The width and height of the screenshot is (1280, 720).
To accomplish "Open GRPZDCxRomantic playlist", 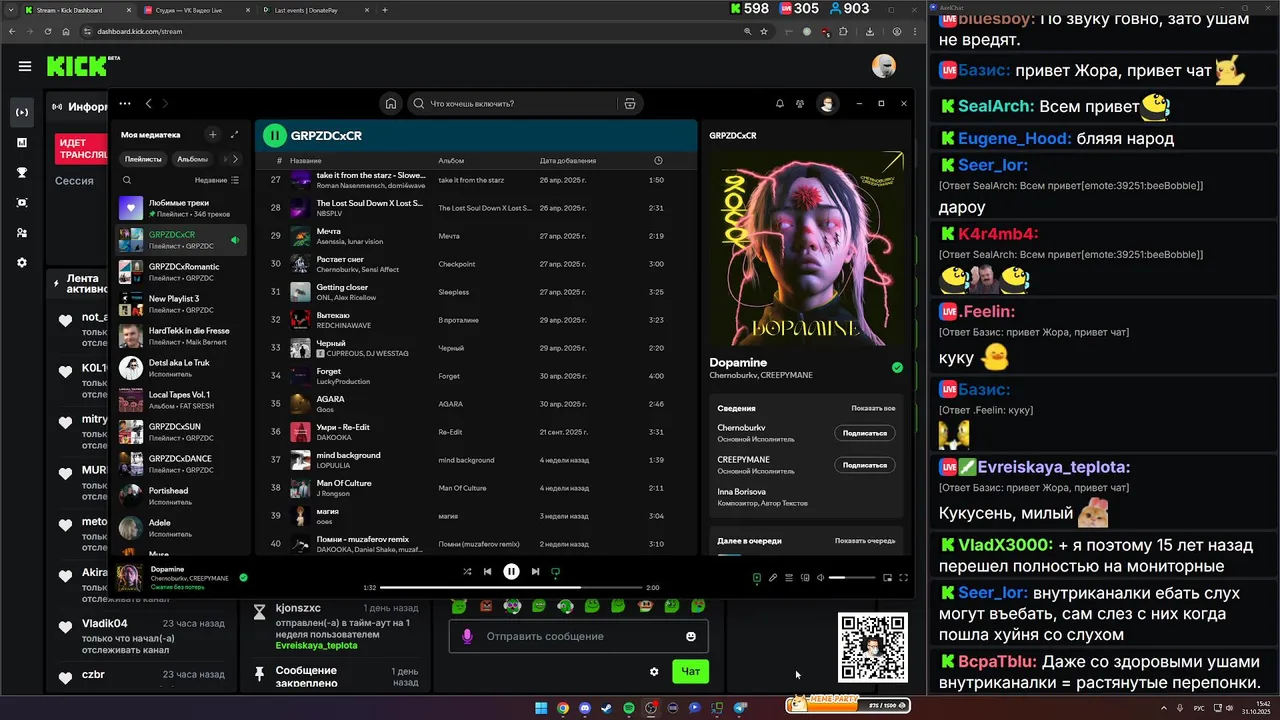I will pos(182,272).
